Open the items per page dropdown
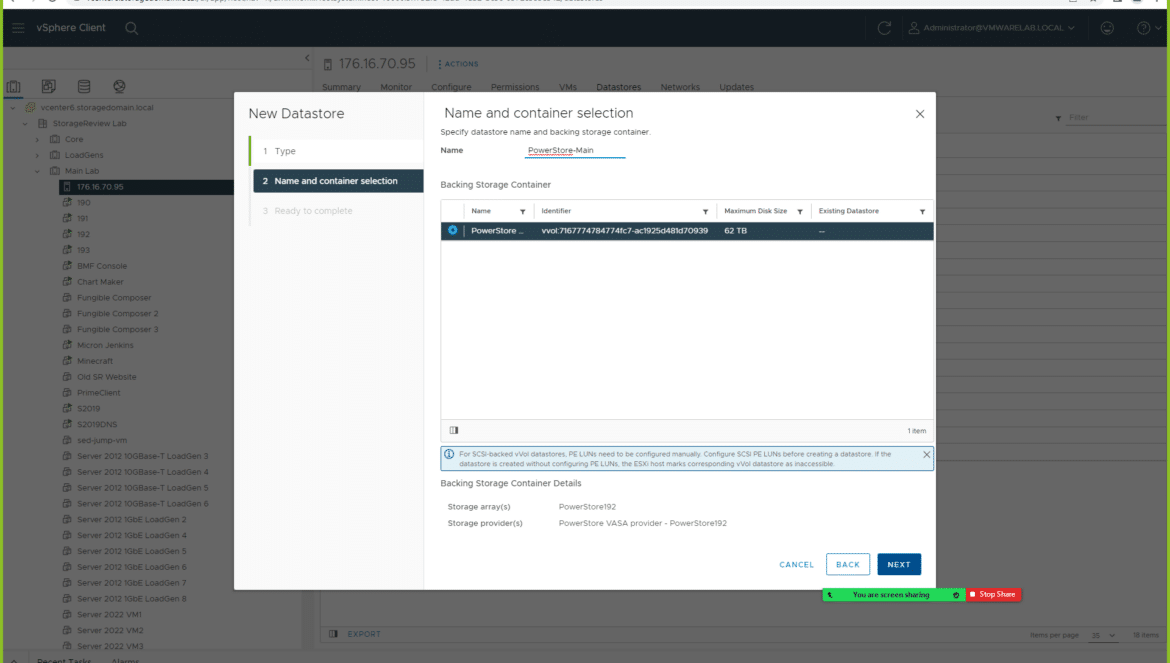The height and width of the screenshot is (663, 1170). pyautogui.click(x=1103, y=635)
